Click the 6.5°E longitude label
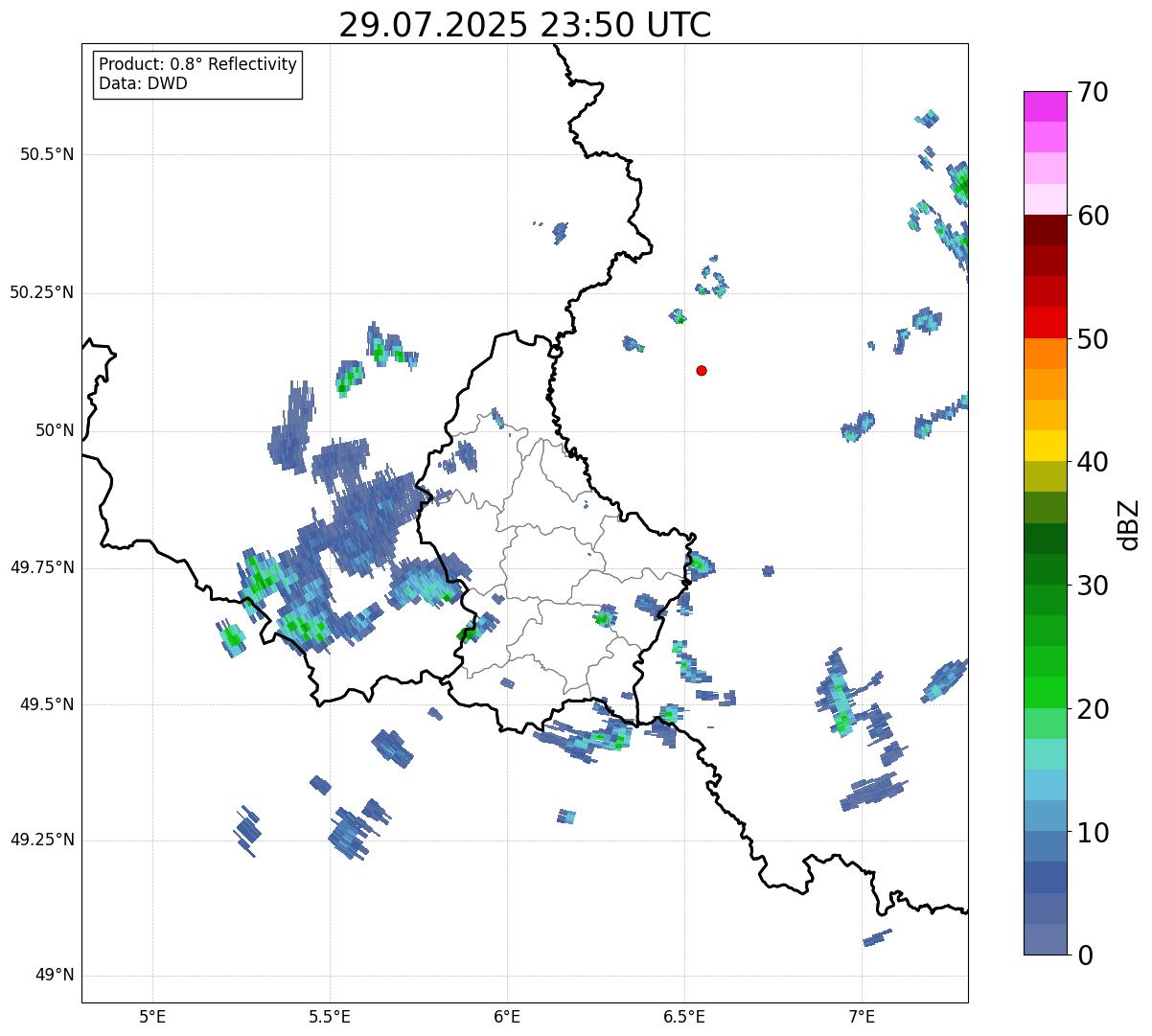 click(684, 1018)
